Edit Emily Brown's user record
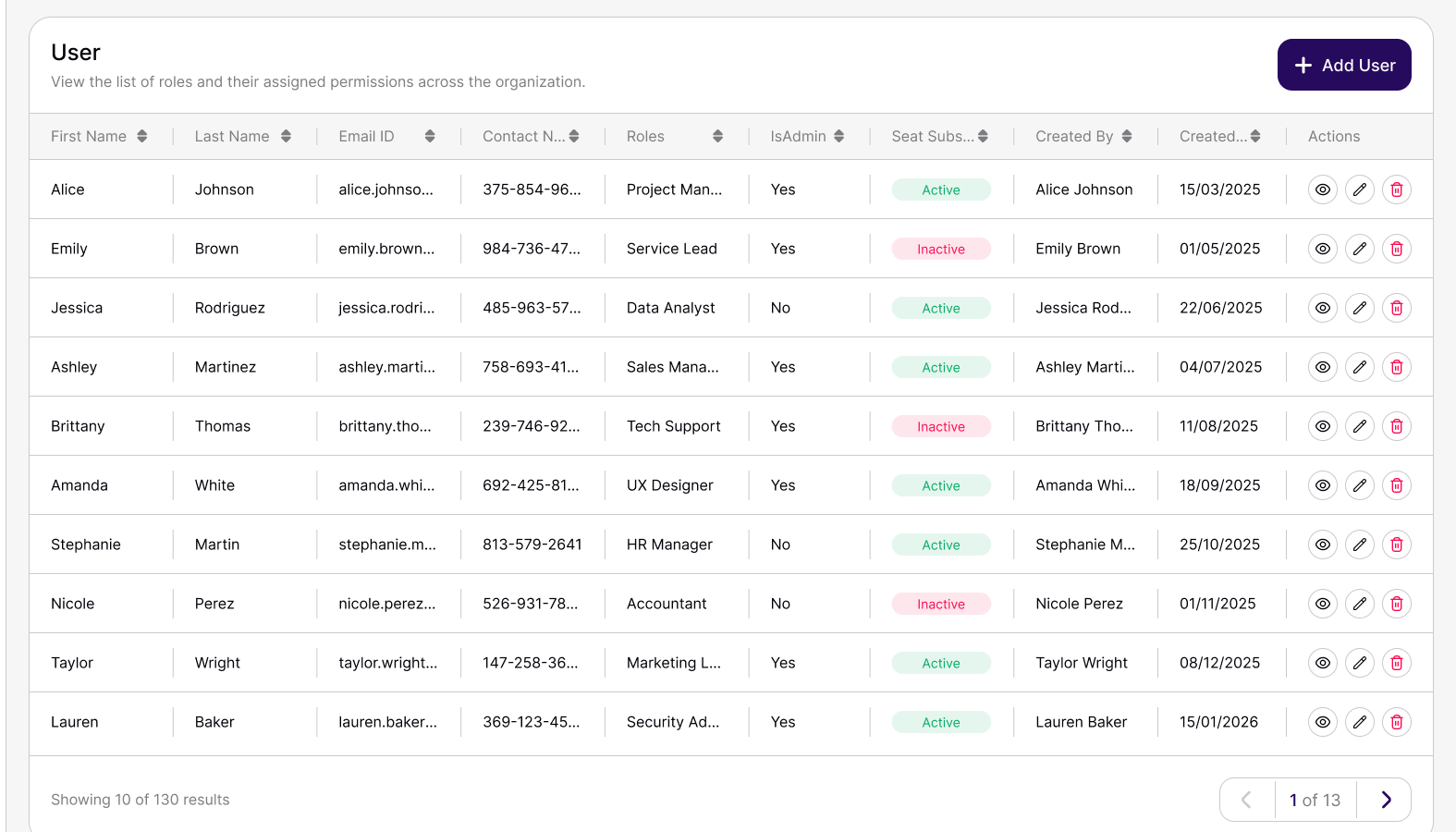 (1360, 249)
